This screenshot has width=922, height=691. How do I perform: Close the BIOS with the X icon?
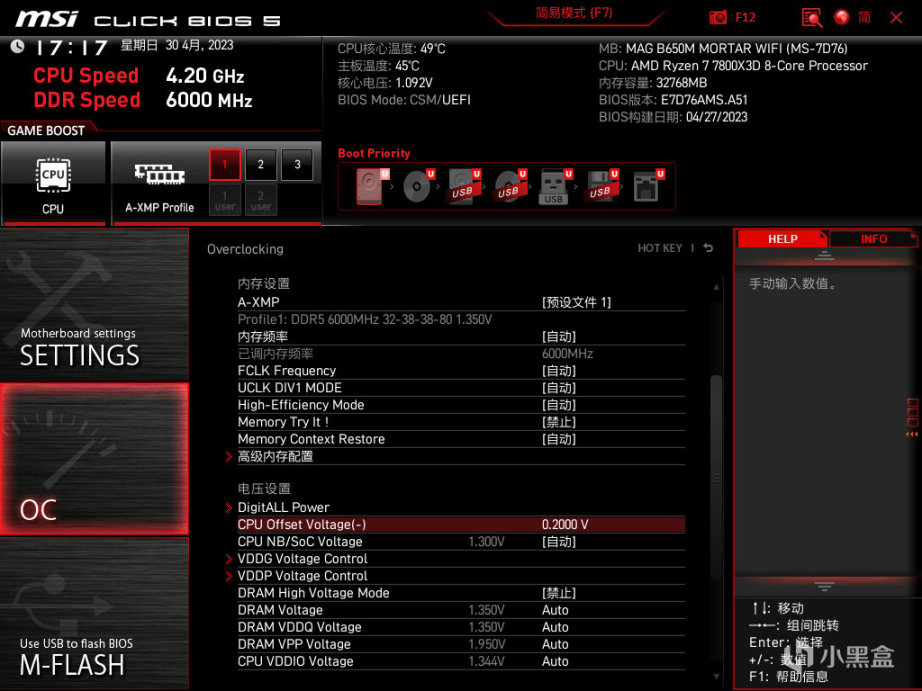896,18
